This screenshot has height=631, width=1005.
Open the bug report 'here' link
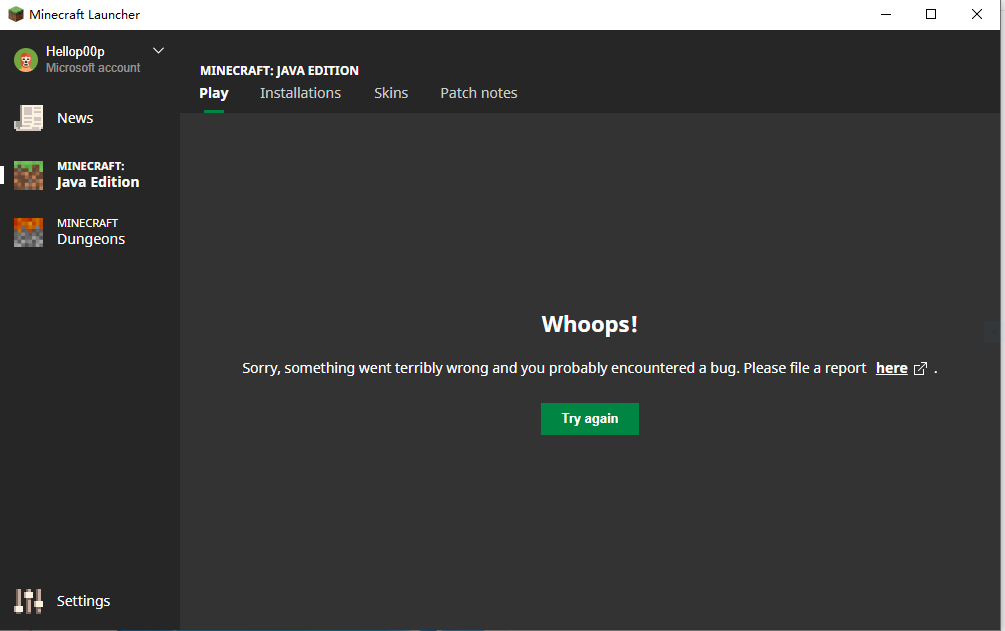[x=892, y=368]
